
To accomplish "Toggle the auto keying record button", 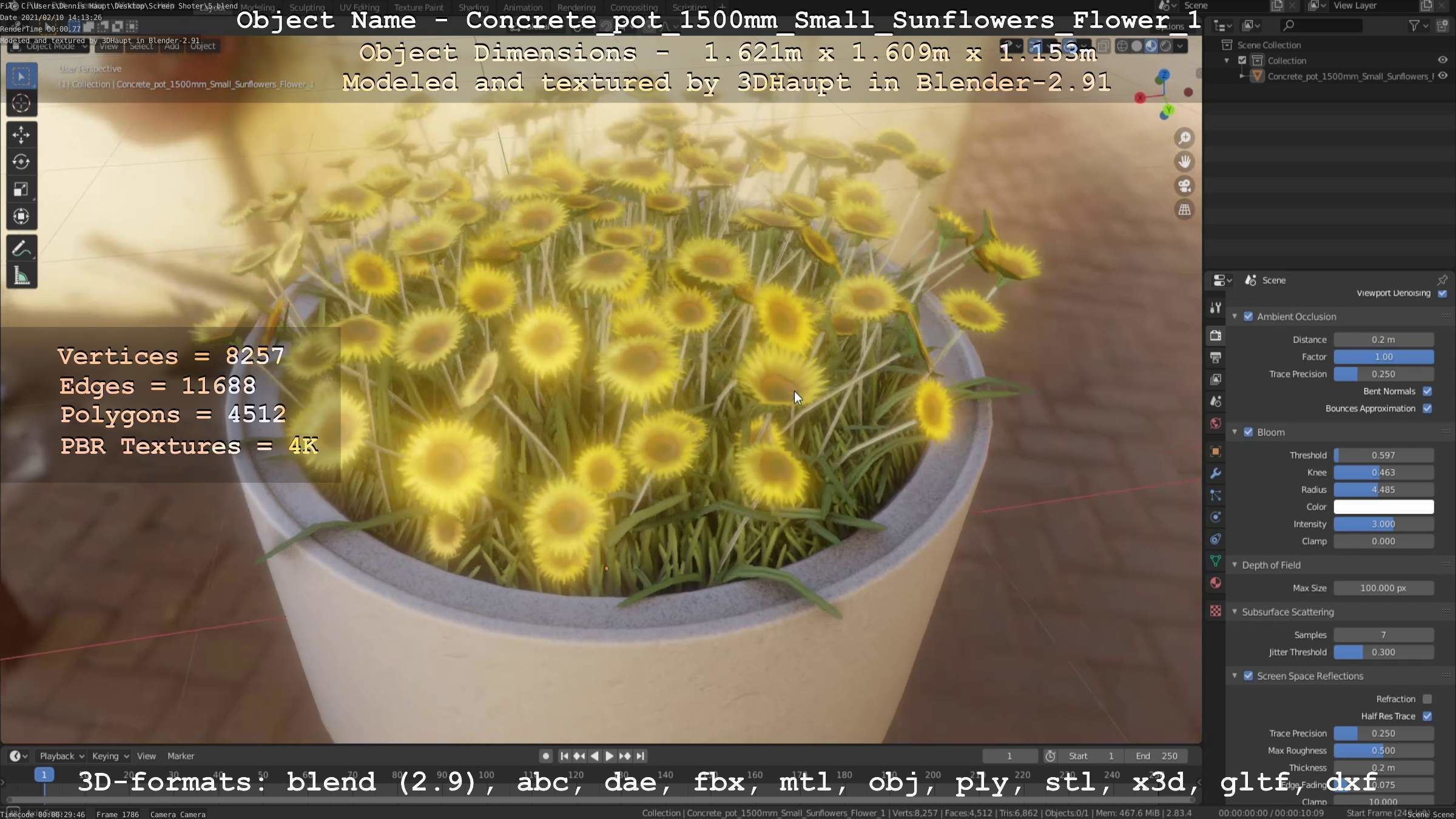I will pyautogui.click(x=545, y=756).
